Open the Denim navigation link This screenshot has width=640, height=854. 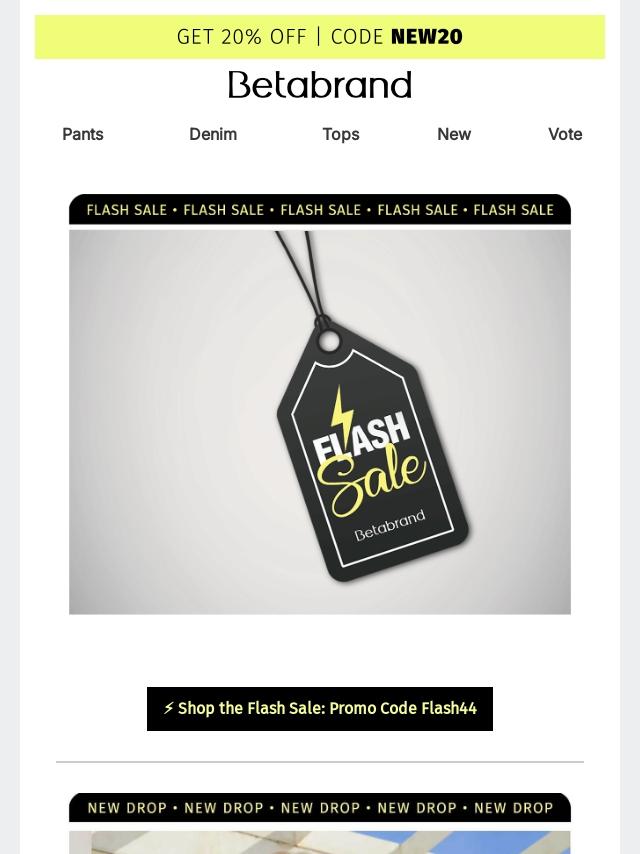(x=213, y=134)
